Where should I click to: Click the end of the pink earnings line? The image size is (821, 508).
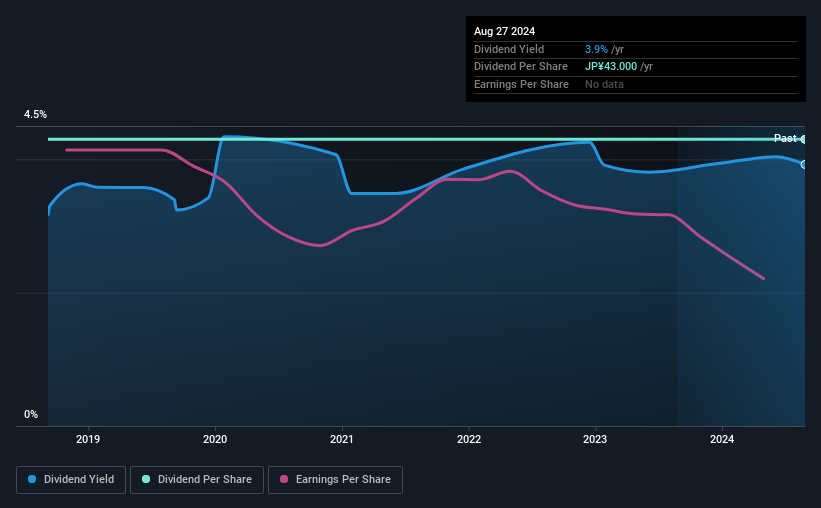(x=763, y=278)
